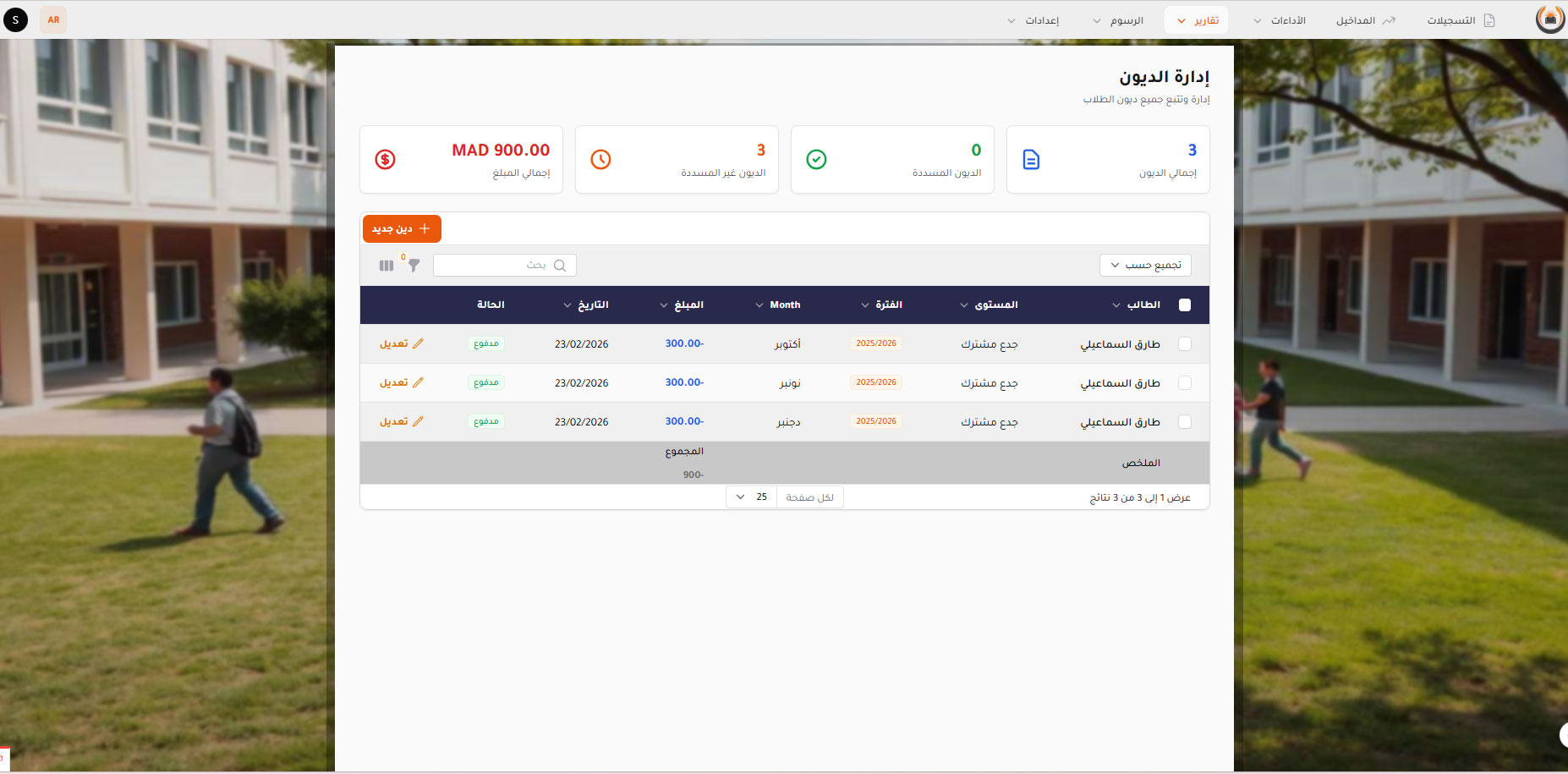1568x774 pixels.
Task: Select the checkbox for the October debt row
Action: [x=1184, y=344]
